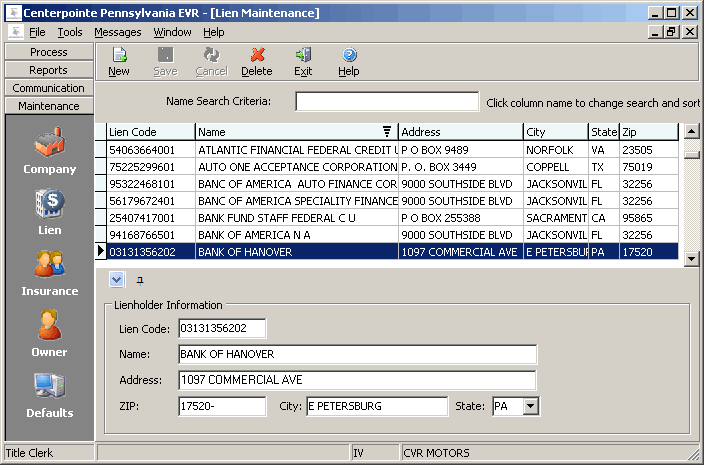Sort by the Zip column header

pyautogui.click(x=649, y=132)
